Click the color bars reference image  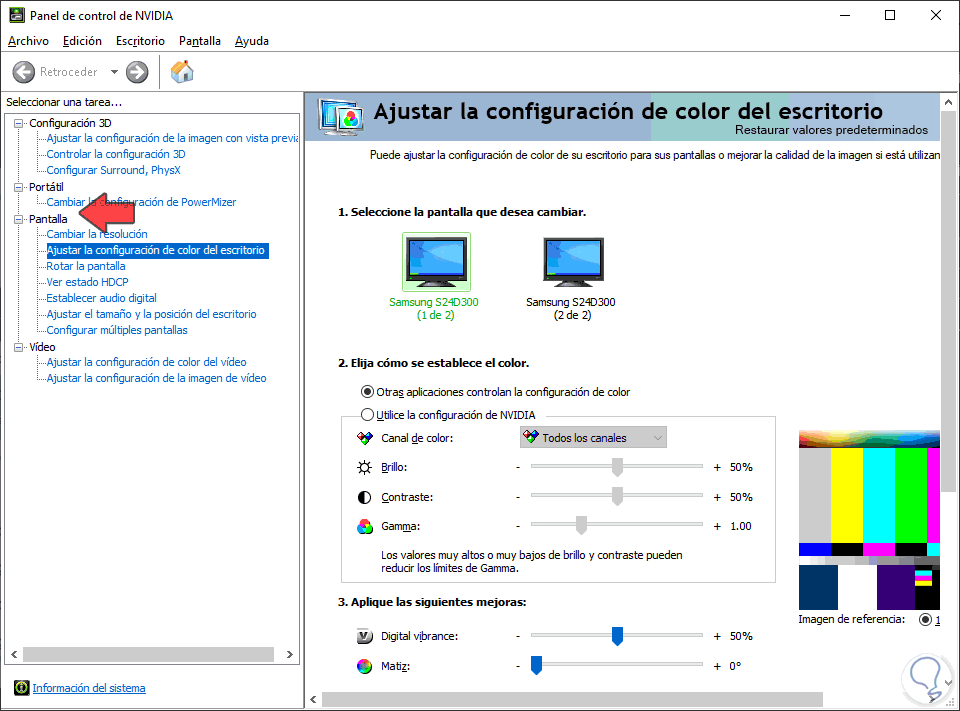tap(869, 521)
